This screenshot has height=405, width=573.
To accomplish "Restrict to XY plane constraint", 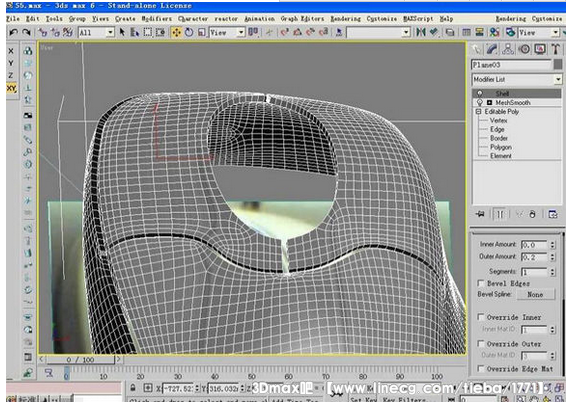I will pyautogui.click(x=11, y=88).
